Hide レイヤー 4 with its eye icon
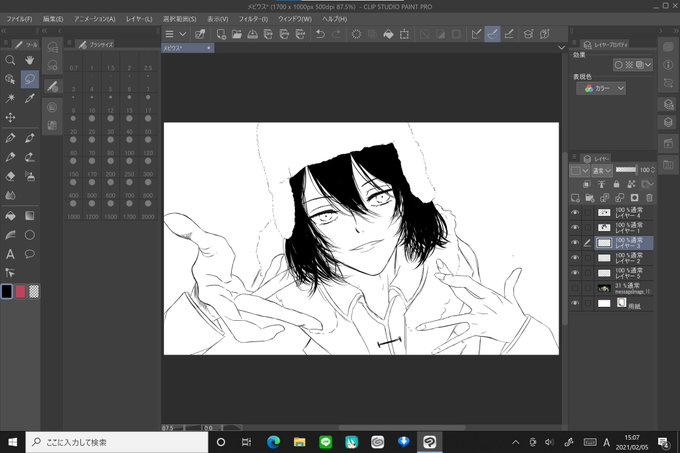This screenshot has height=453, width=680. pos(575,212)
